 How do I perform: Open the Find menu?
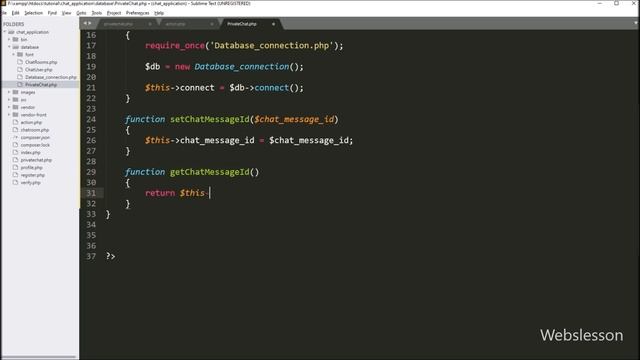pyautogui.click(x=52, y=13)
